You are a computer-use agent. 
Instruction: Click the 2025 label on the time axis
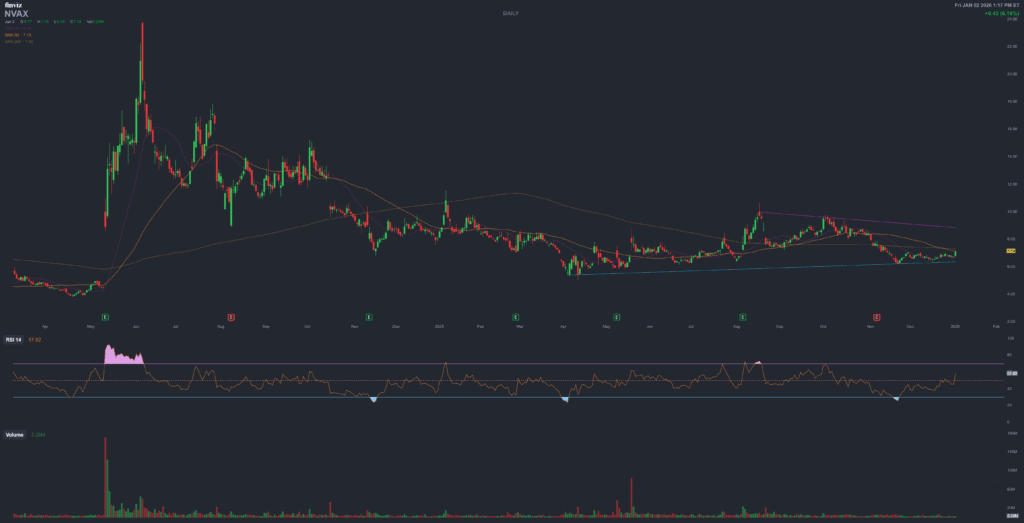439,326
